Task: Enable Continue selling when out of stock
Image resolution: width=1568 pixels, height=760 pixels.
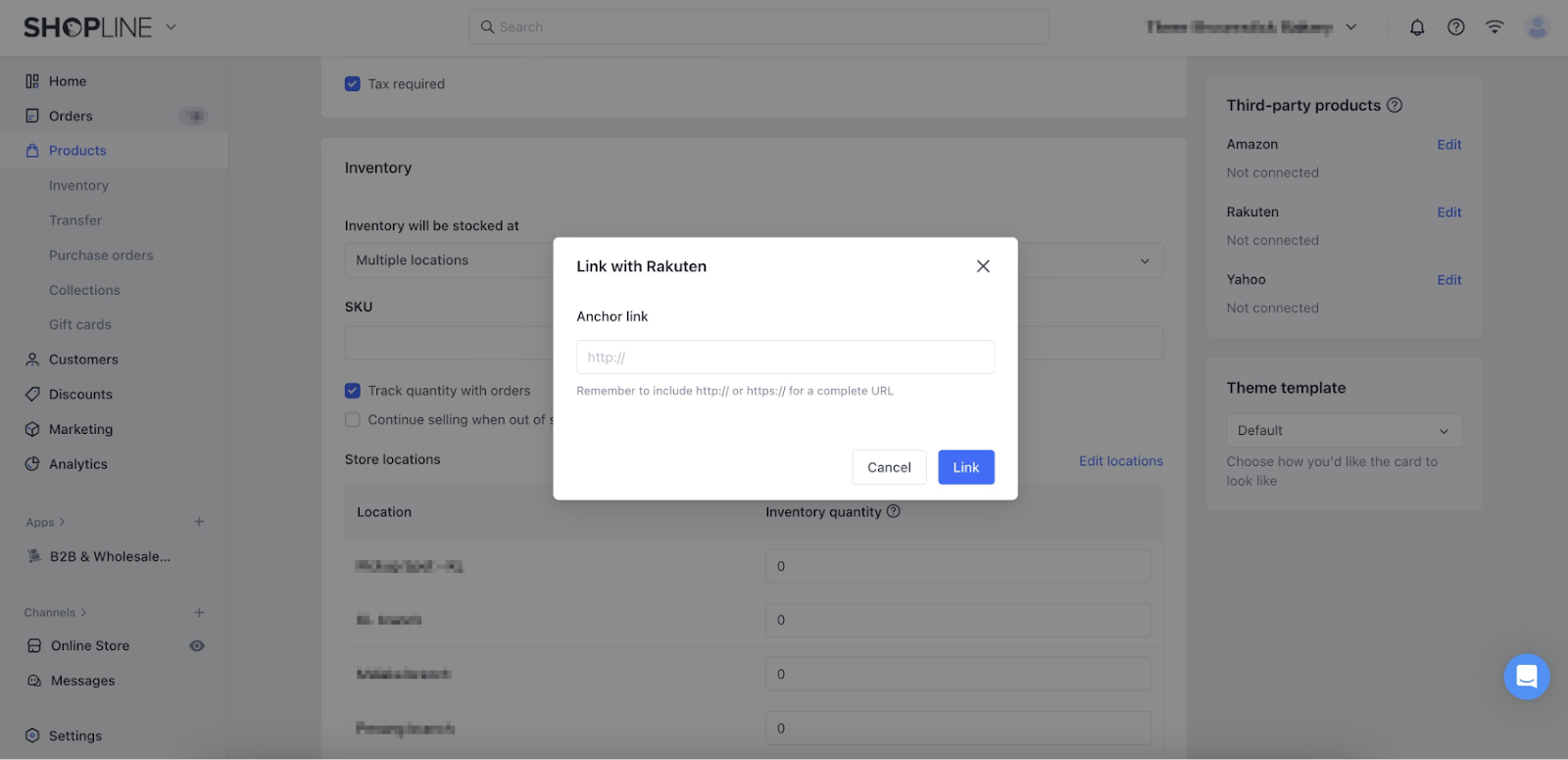Action: [x=353, y=420]
